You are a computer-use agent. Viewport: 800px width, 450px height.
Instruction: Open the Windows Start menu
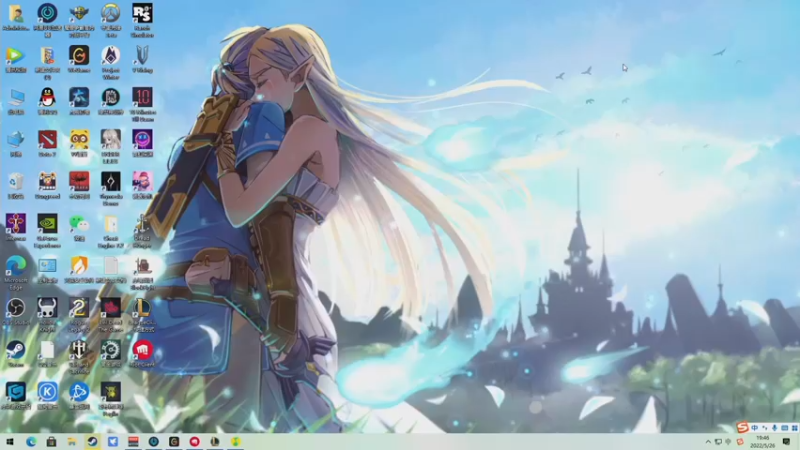point(10,442)
